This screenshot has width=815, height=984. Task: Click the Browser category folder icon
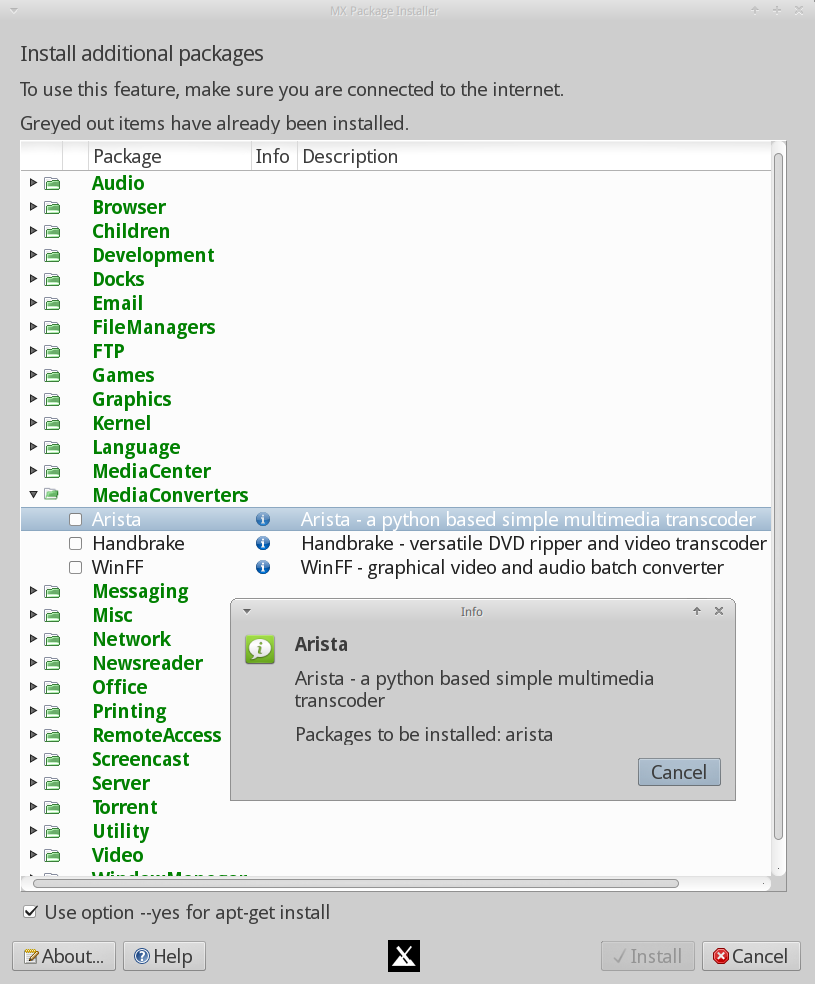(x=53, y=207)
